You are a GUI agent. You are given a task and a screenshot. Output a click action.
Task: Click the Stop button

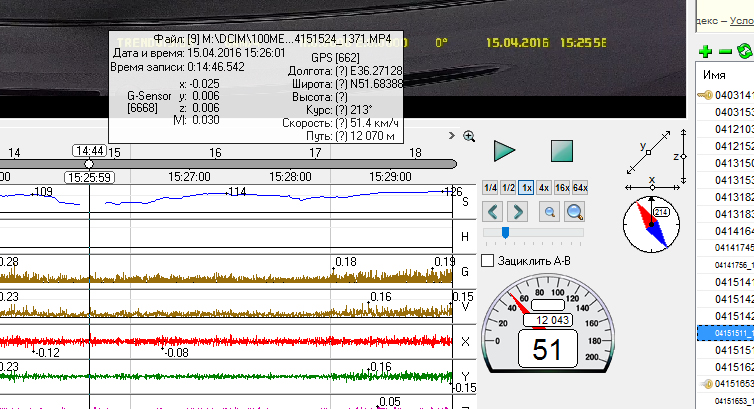(562, 151)
